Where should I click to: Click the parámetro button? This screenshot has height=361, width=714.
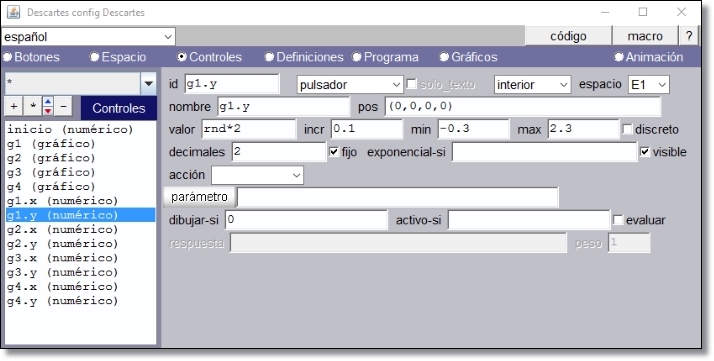tap(199, 197)
